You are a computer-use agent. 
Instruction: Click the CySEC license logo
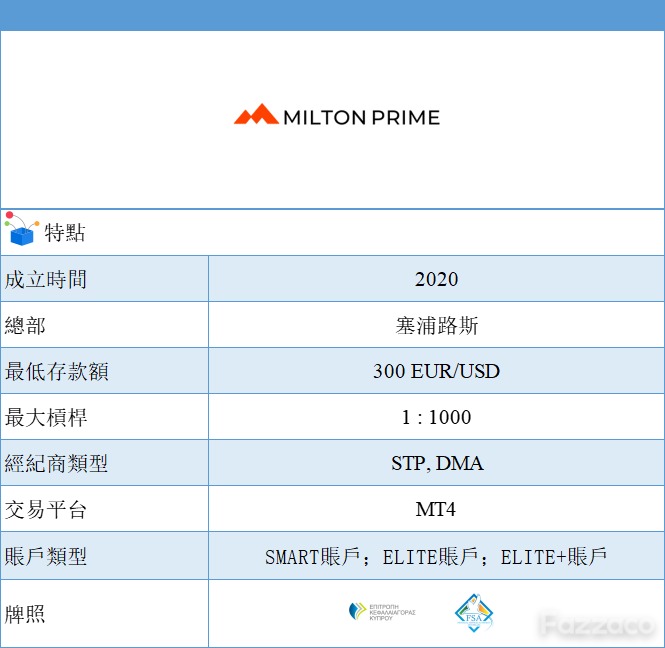coord(382,612)
